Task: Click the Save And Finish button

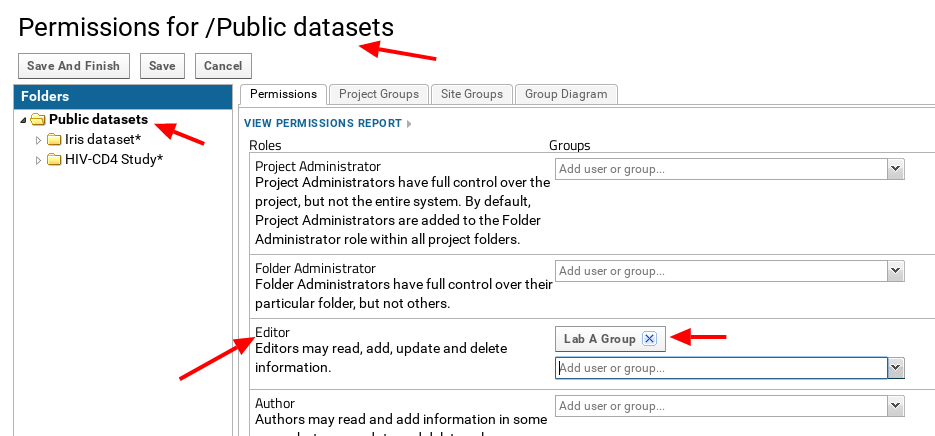Action: (x=73, y=66)
